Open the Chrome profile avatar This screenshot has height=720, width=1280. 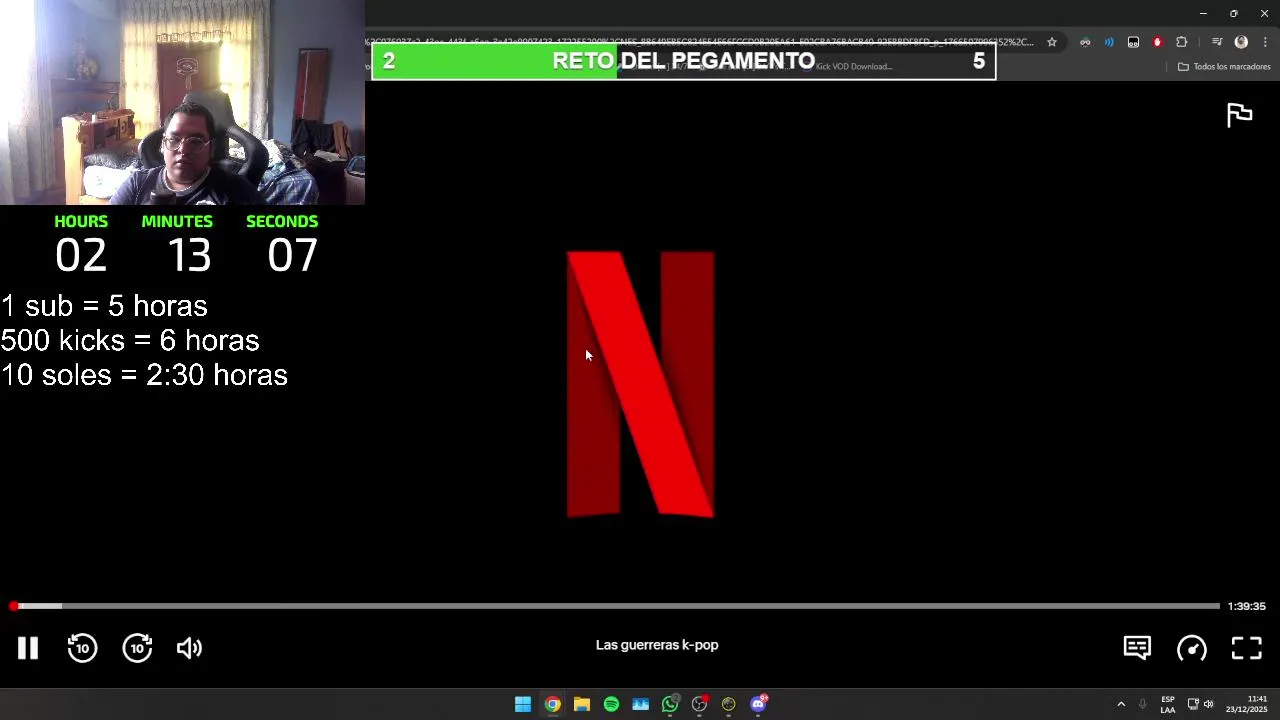click(1241, 42)
